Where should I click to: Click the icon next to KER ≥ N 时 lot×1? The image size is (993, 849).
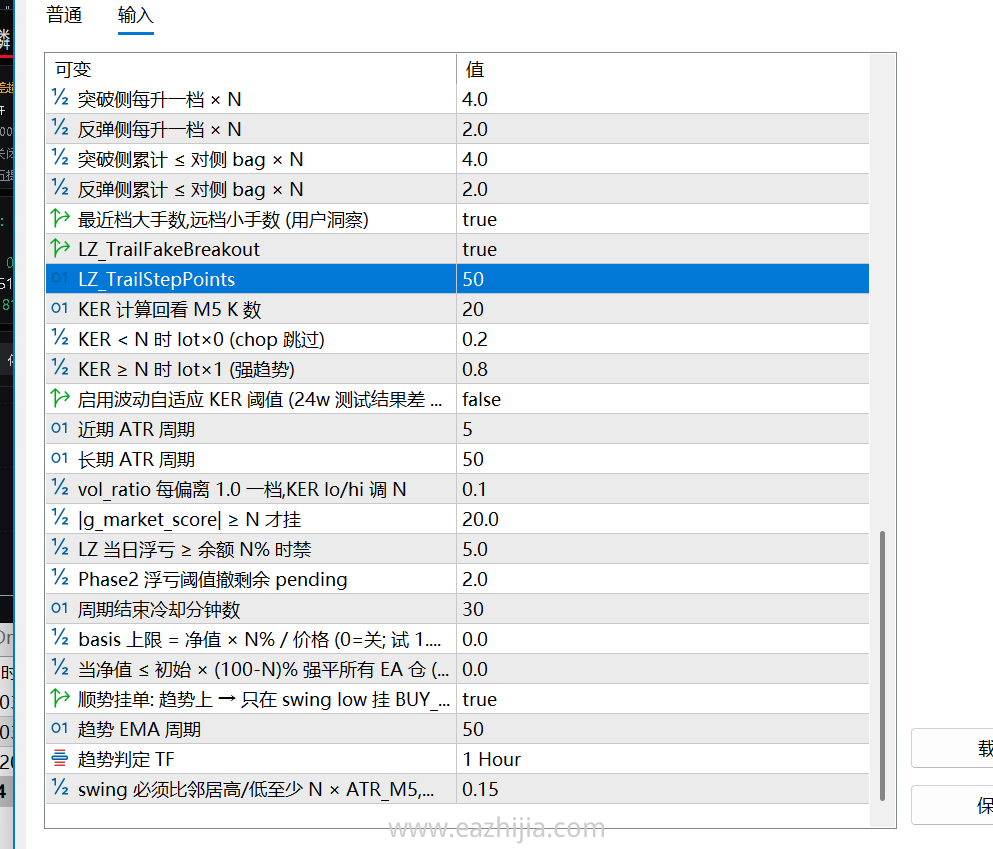pyautogui.click(x=60, y=369)
